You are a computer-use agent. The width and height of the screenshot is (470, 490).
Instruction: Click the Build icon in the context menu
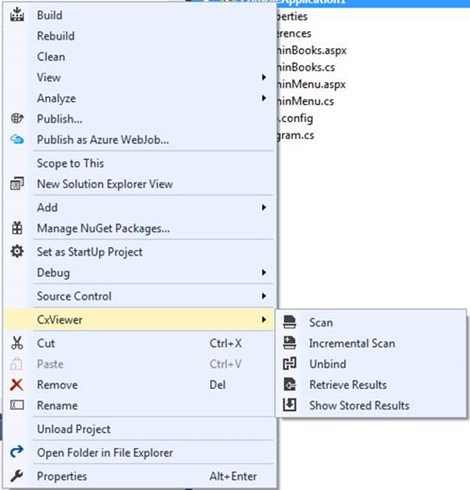(17, 15)
